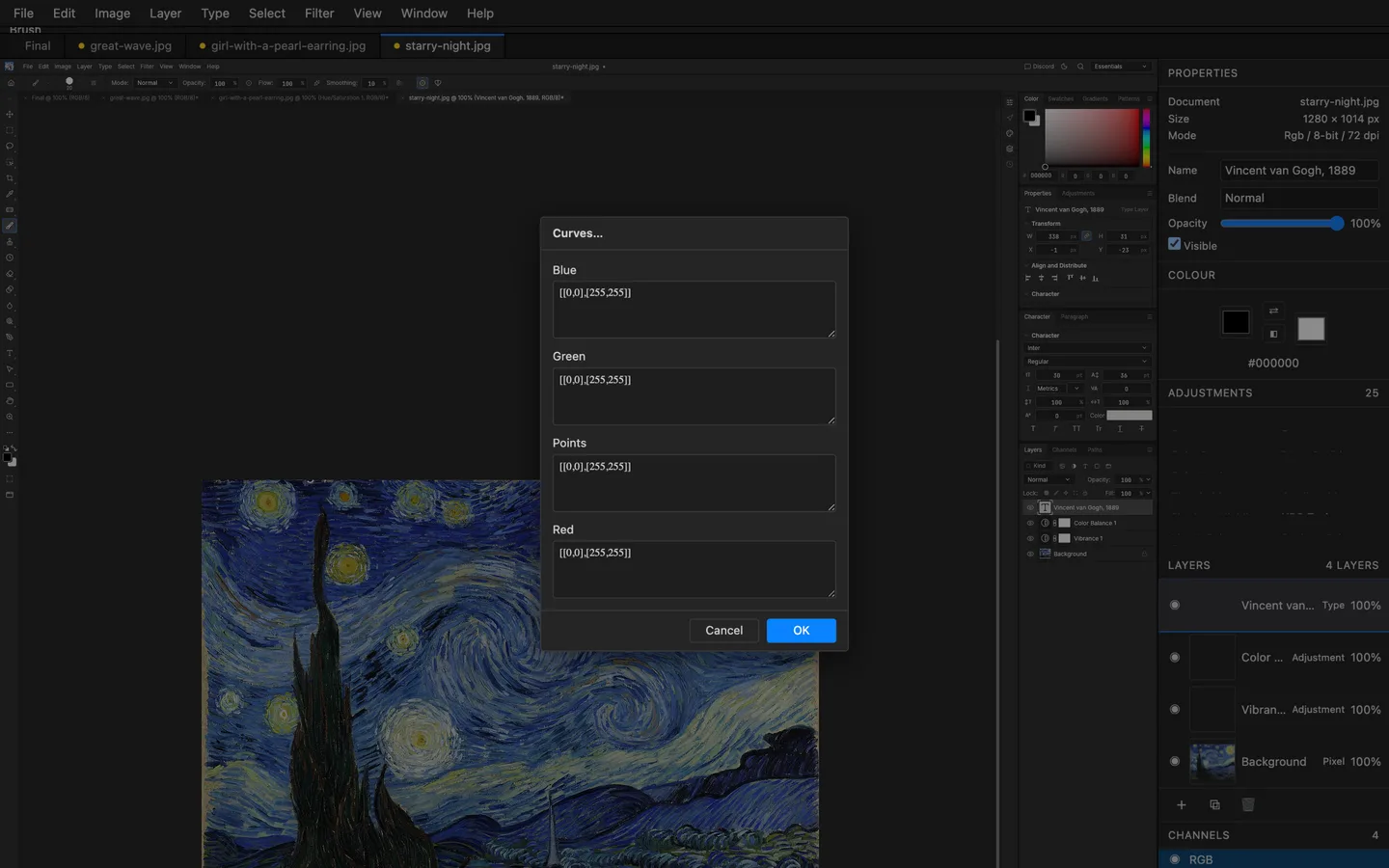
Task: Select the Crop tool in left toolbar
Action: 10,177
